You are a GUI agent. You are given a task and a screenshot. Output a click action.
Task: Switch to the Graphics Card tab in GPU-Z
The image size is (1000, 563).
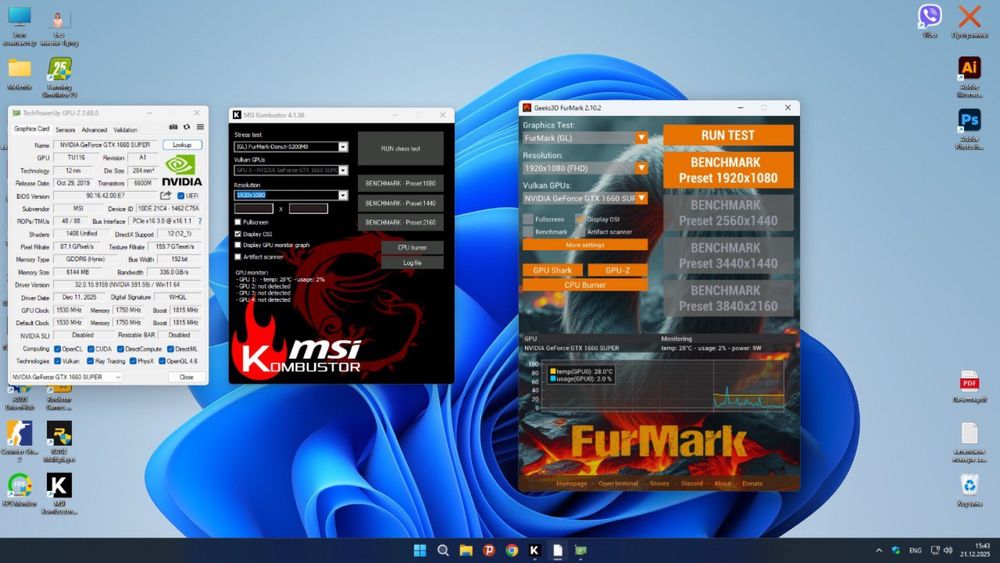click(x=31, y=129)
